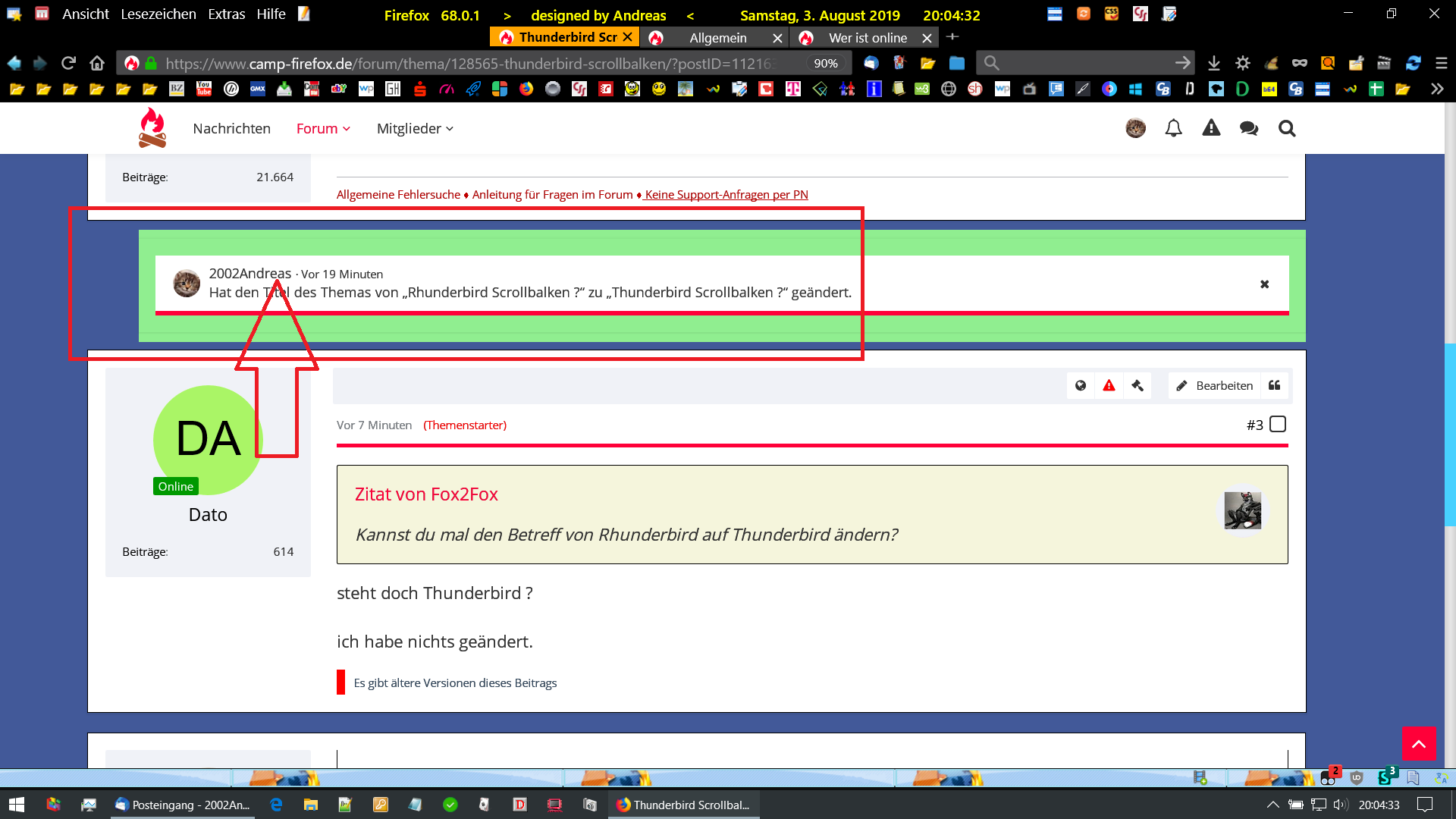
Task: Open link Es gibt ältere Versionen dieses Beitrags
Action: (455, 682)
